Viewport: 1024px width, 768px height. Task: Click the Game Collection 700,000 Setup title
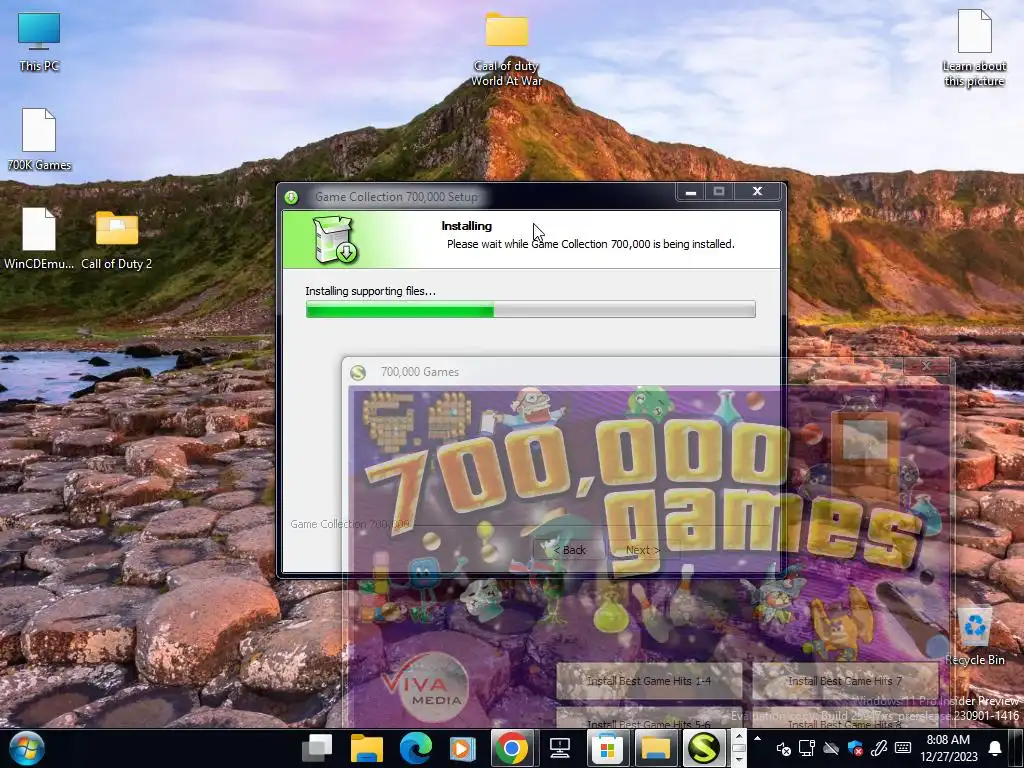click(396, 197)
